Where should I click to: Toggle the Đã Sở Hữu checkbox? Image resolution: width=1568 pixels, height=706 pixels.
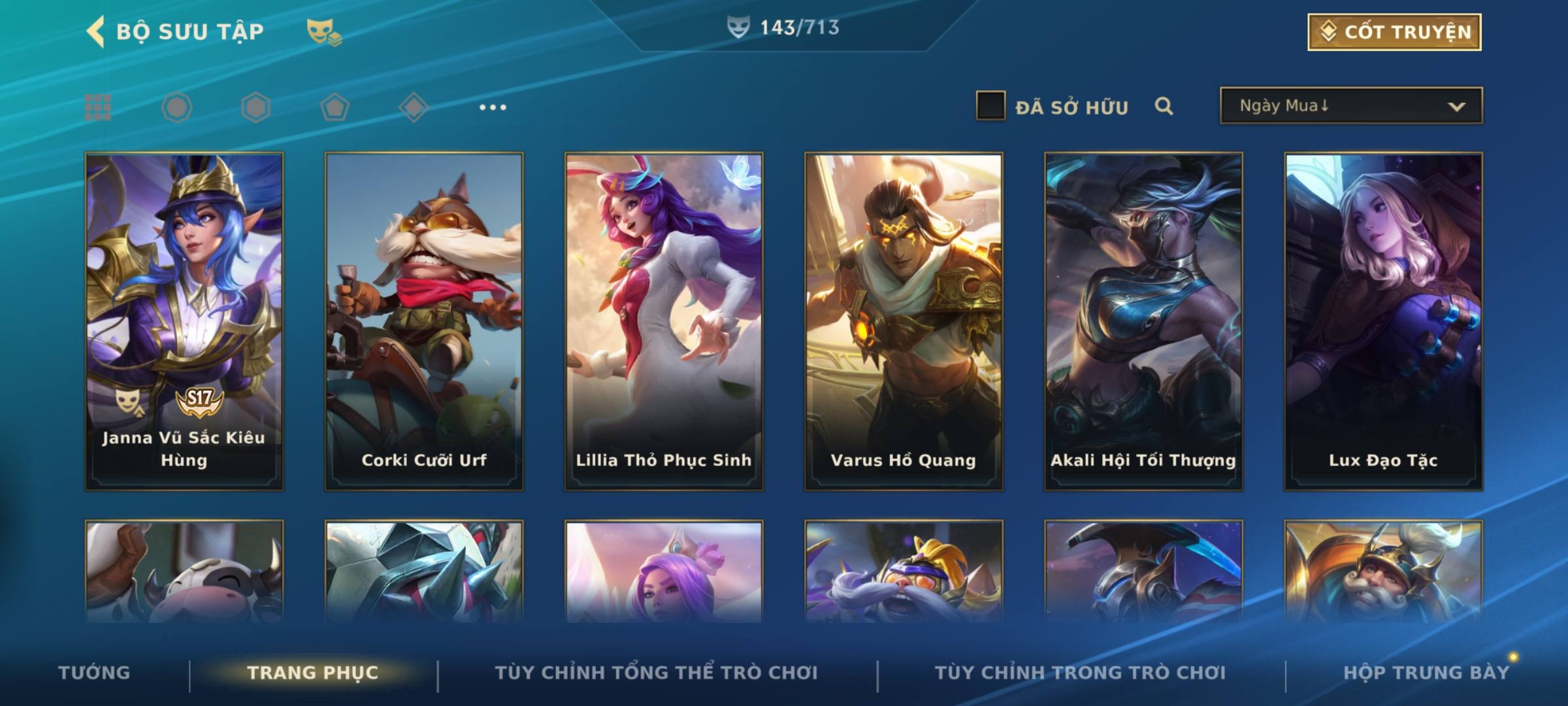(990, 106)
